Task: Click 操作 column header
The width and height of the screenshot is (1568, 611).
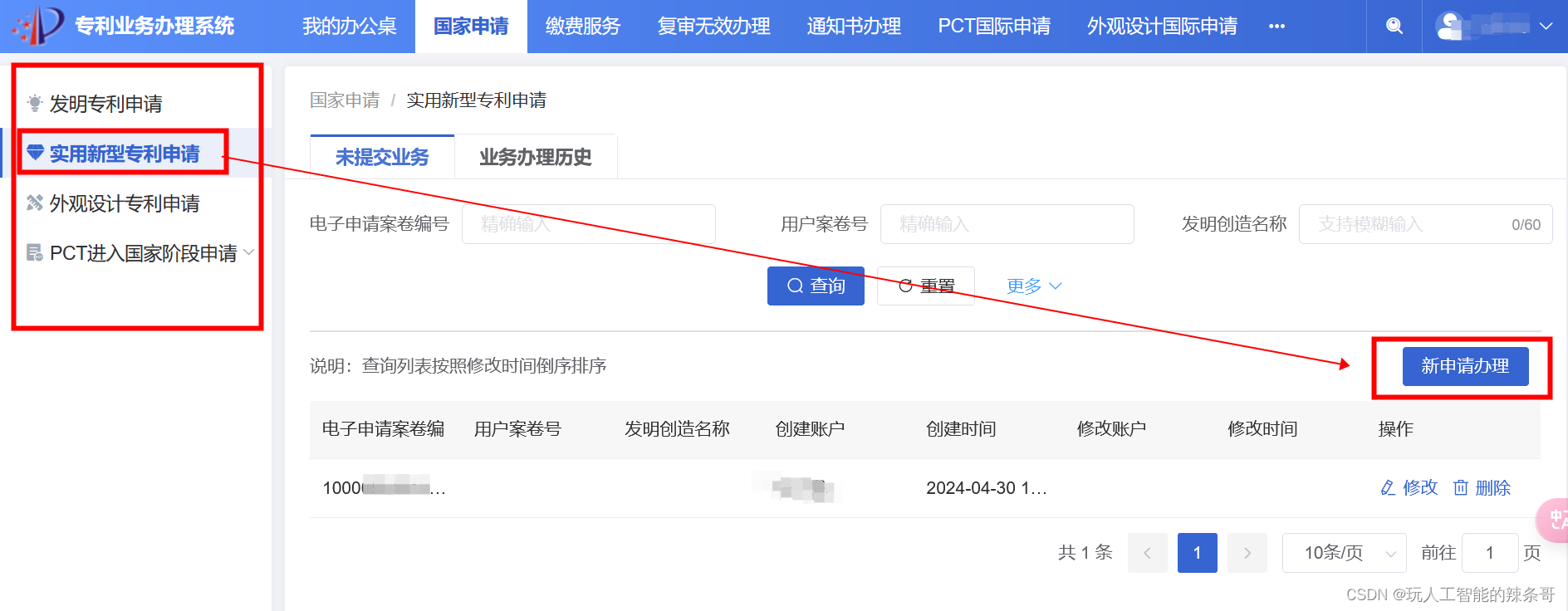Action: (1395, 429)
